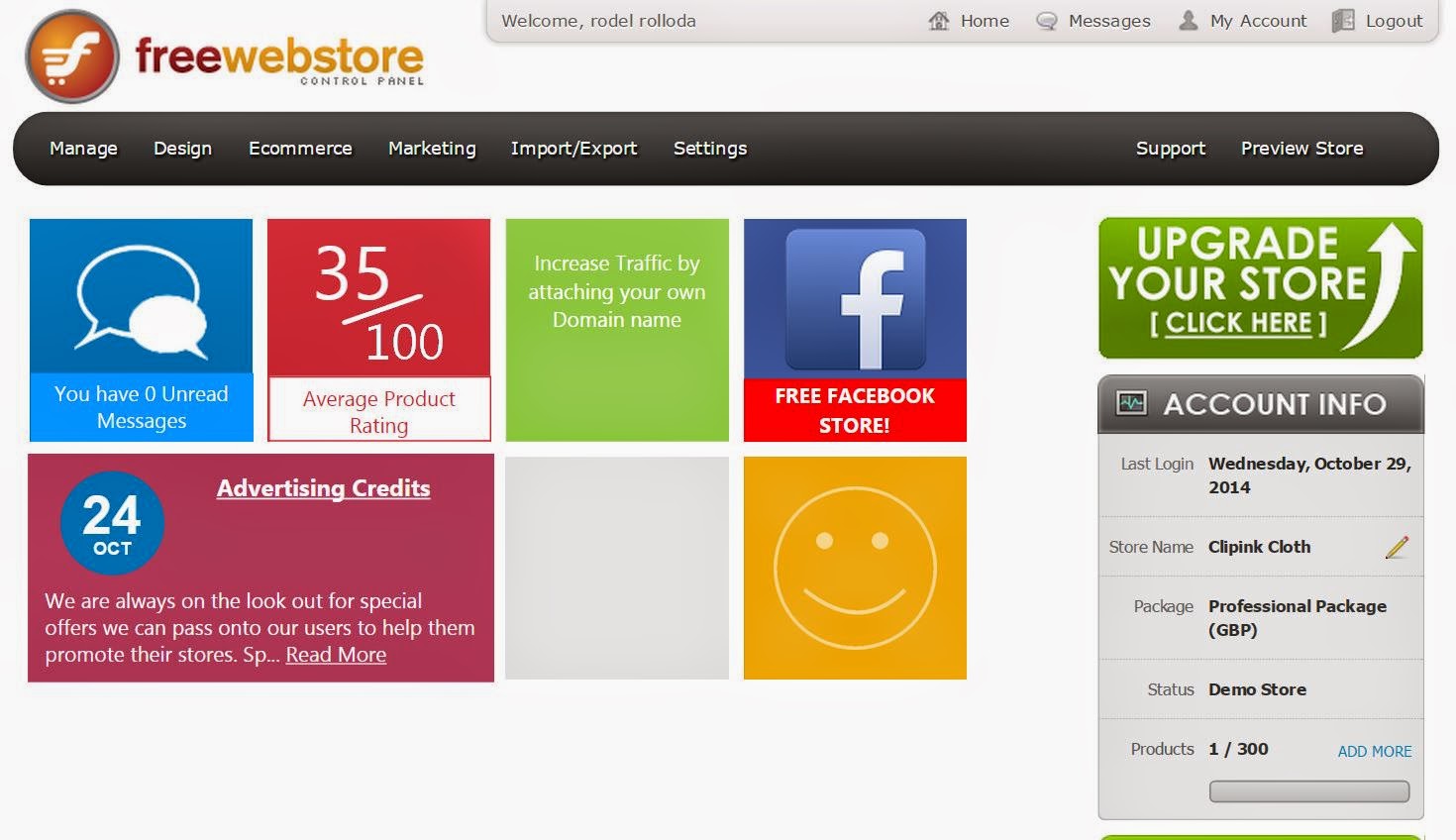Click the Welcome, rodel rolloda text
This screenshot has width=1456, height=840.
[598, 21]
